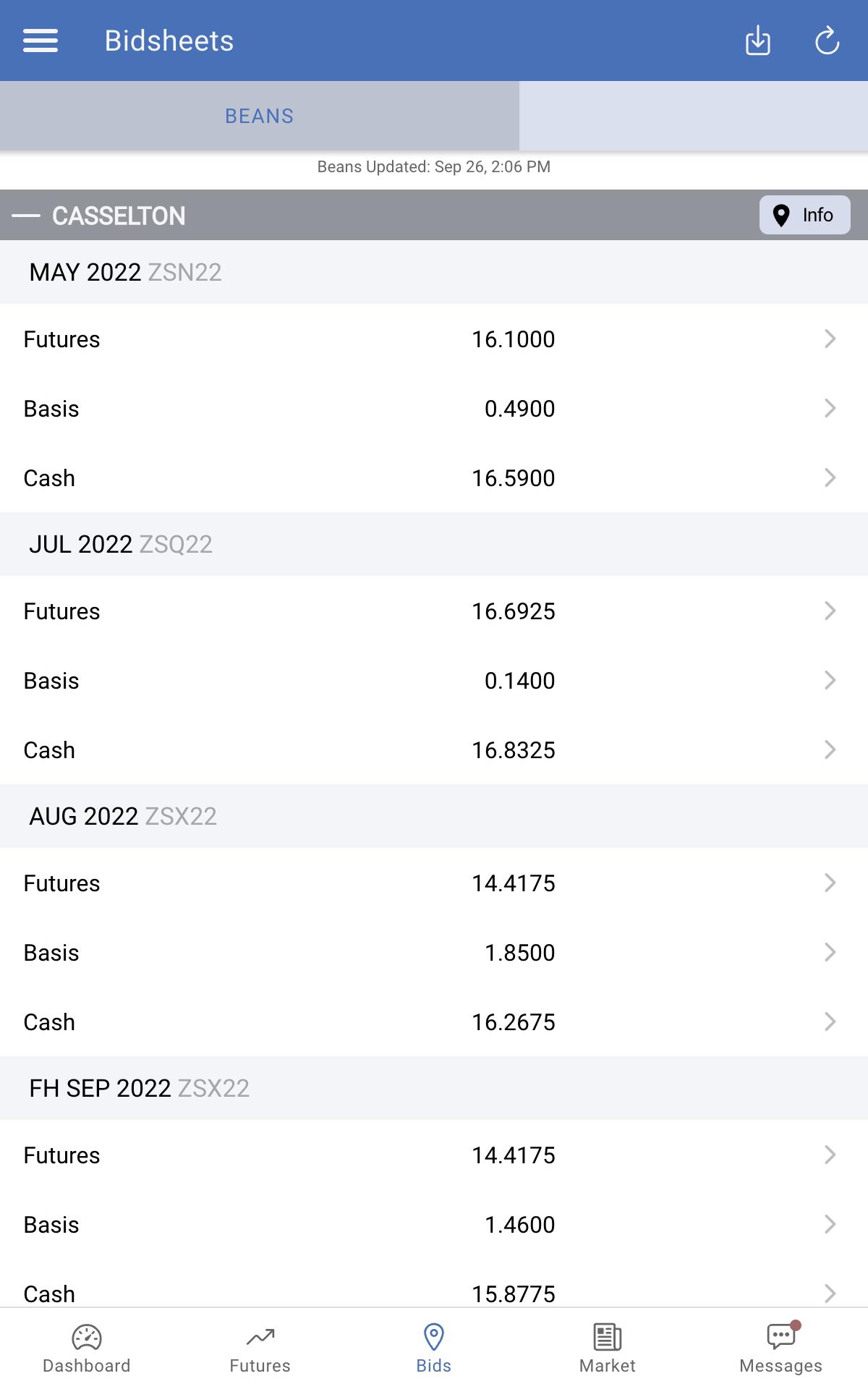Screen dimensions: 868x1389
Task: Tap the download bidsheet icon
Action: [x=757, y=41]
